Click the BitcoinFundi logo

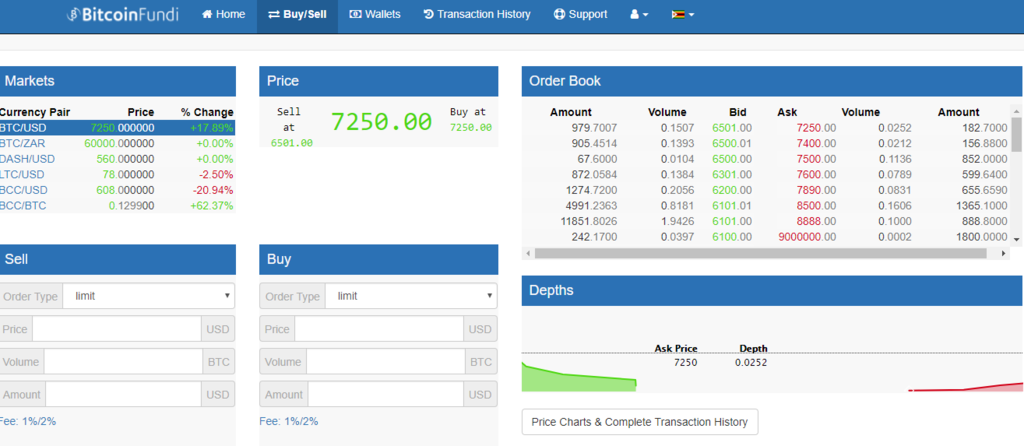(x=122, y=14)
